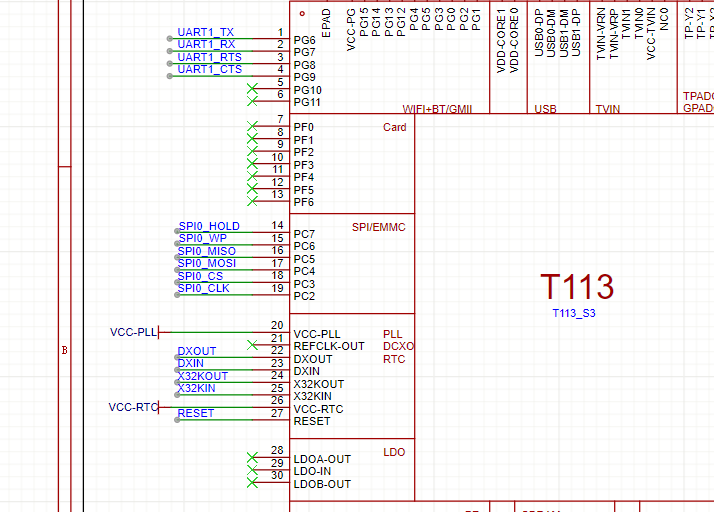Select the DXOUT net label
The image size is (714, 512).
(197, 351)
